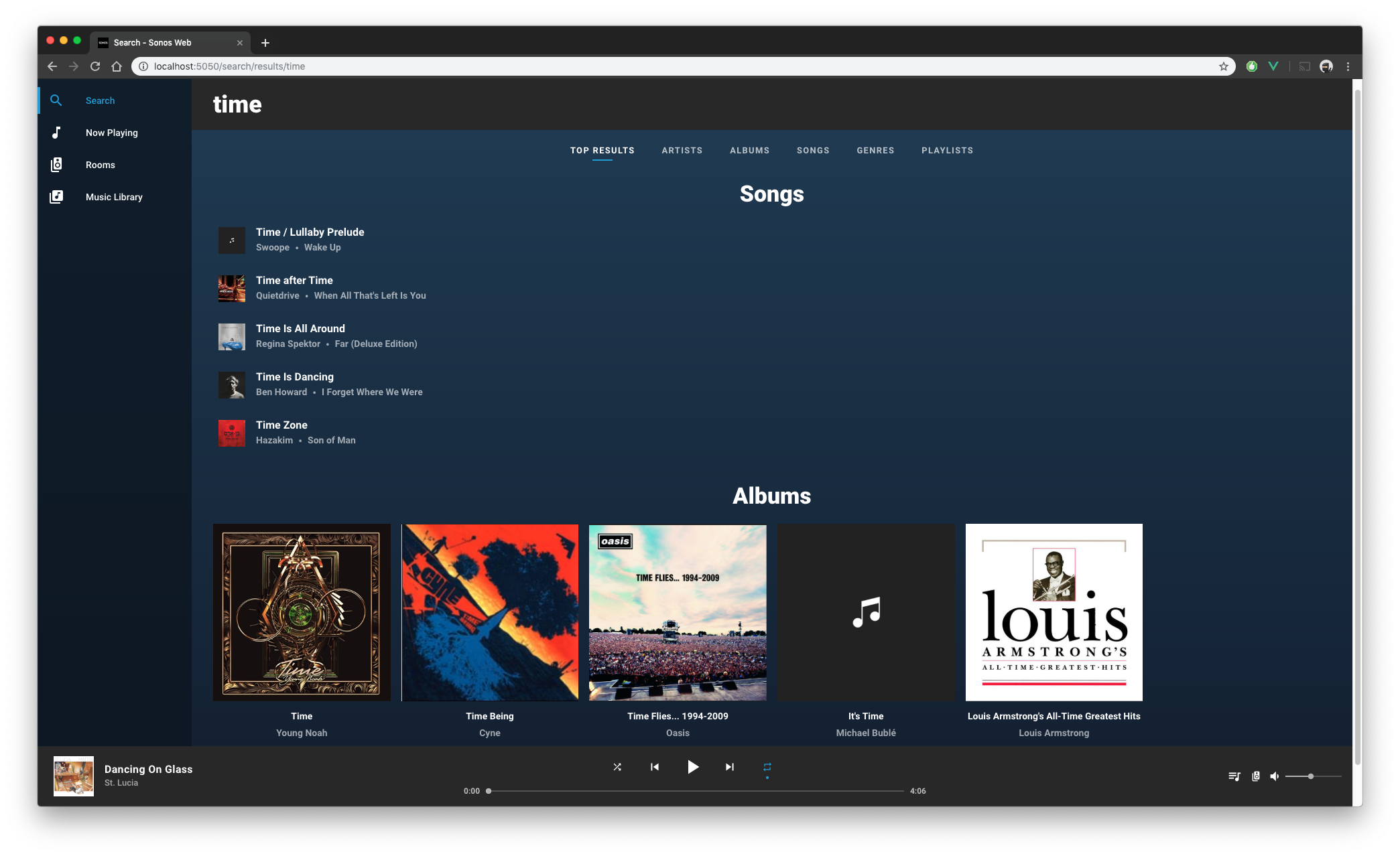Click the Search icon in sidebar
1400x856 pixels.
pyautogui.click(x=56, y=100)
